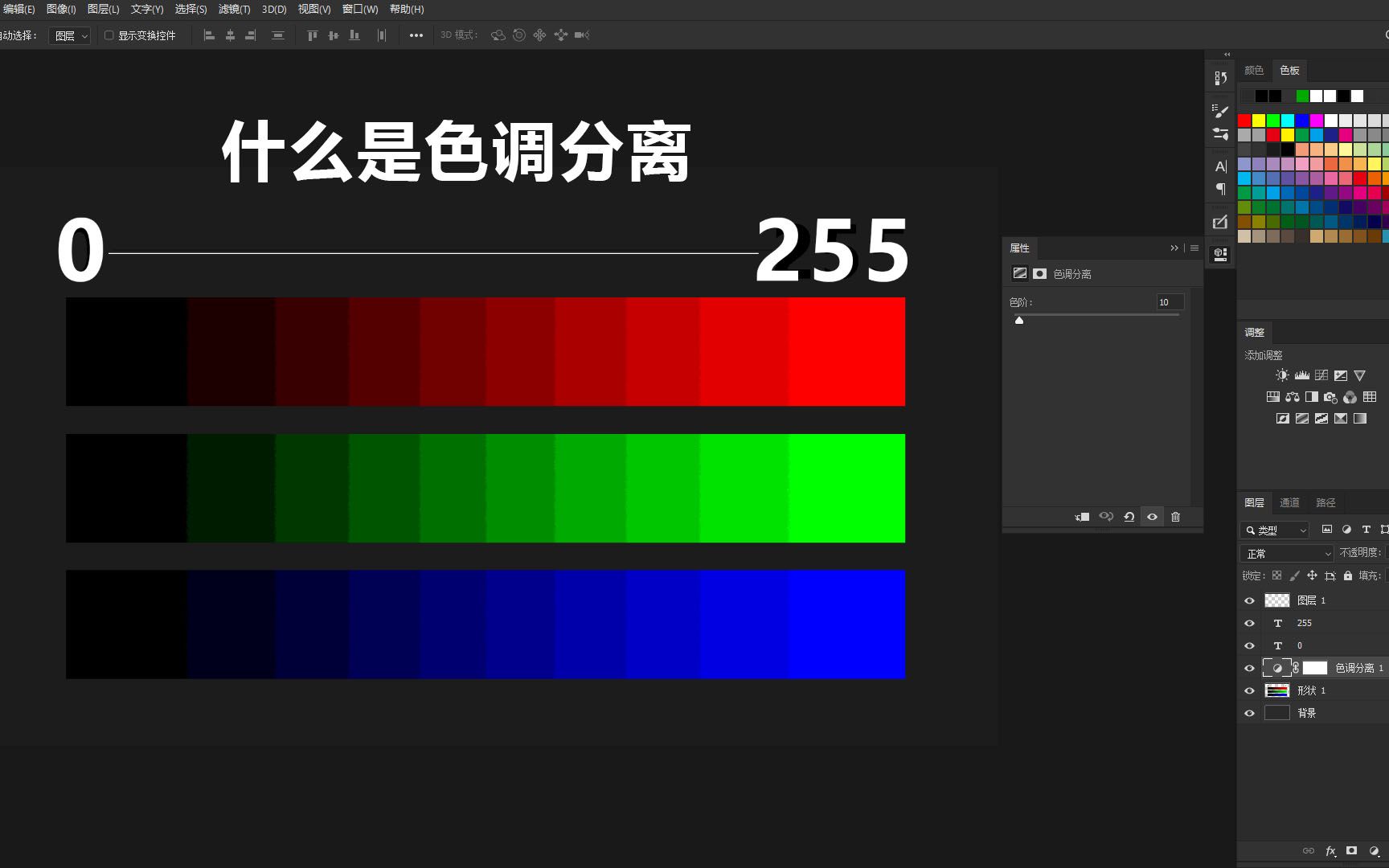Open the 图层(L) menu
This screenshot has height=868, width=1389.
[103, 9]
